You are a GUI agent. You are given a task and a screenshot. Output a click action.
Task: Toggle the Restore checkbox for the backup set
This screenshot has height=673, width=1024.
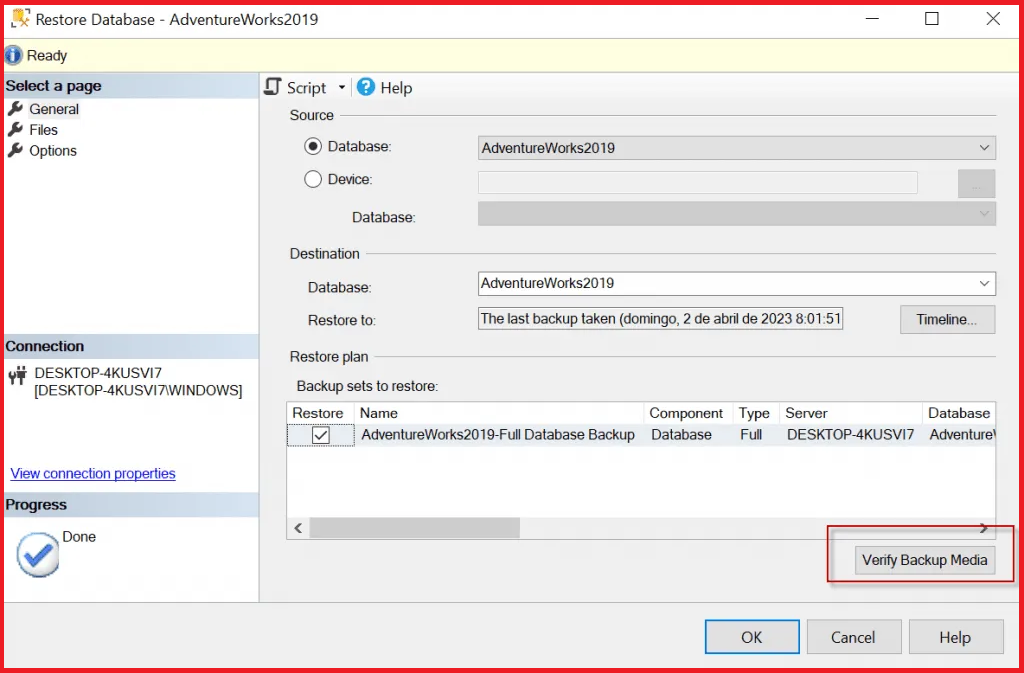(x=321, y=435)
